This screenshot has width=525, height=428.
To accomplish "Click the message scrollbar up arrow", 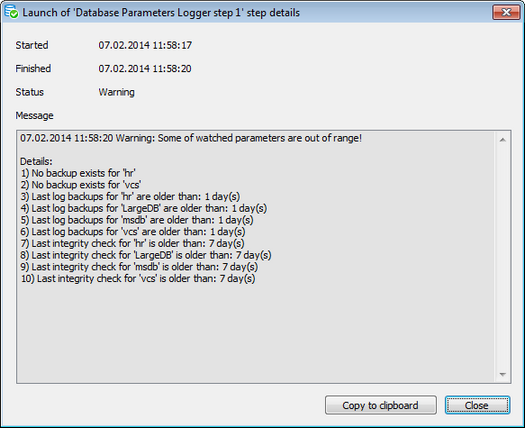I will (503, 140).
